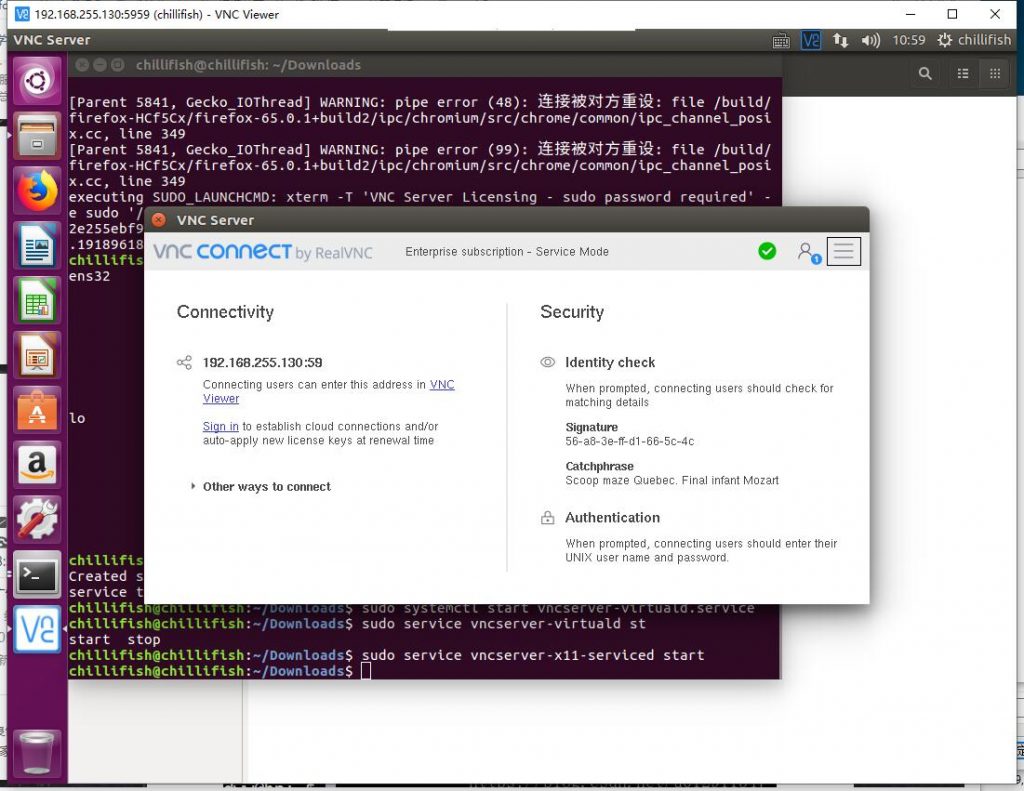Viewport: 1024px width, 791px height.
Task: Click the Sign in link
Action: pos(221,427)
